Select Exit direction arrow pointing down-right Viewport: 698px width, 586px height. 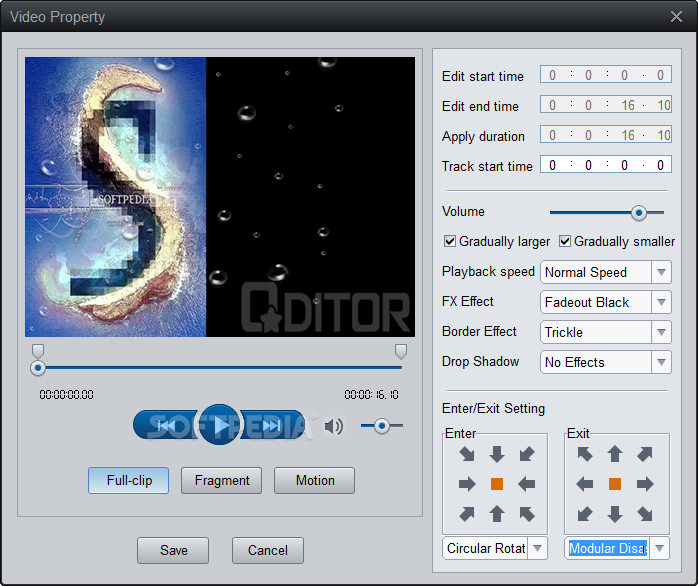645,514
